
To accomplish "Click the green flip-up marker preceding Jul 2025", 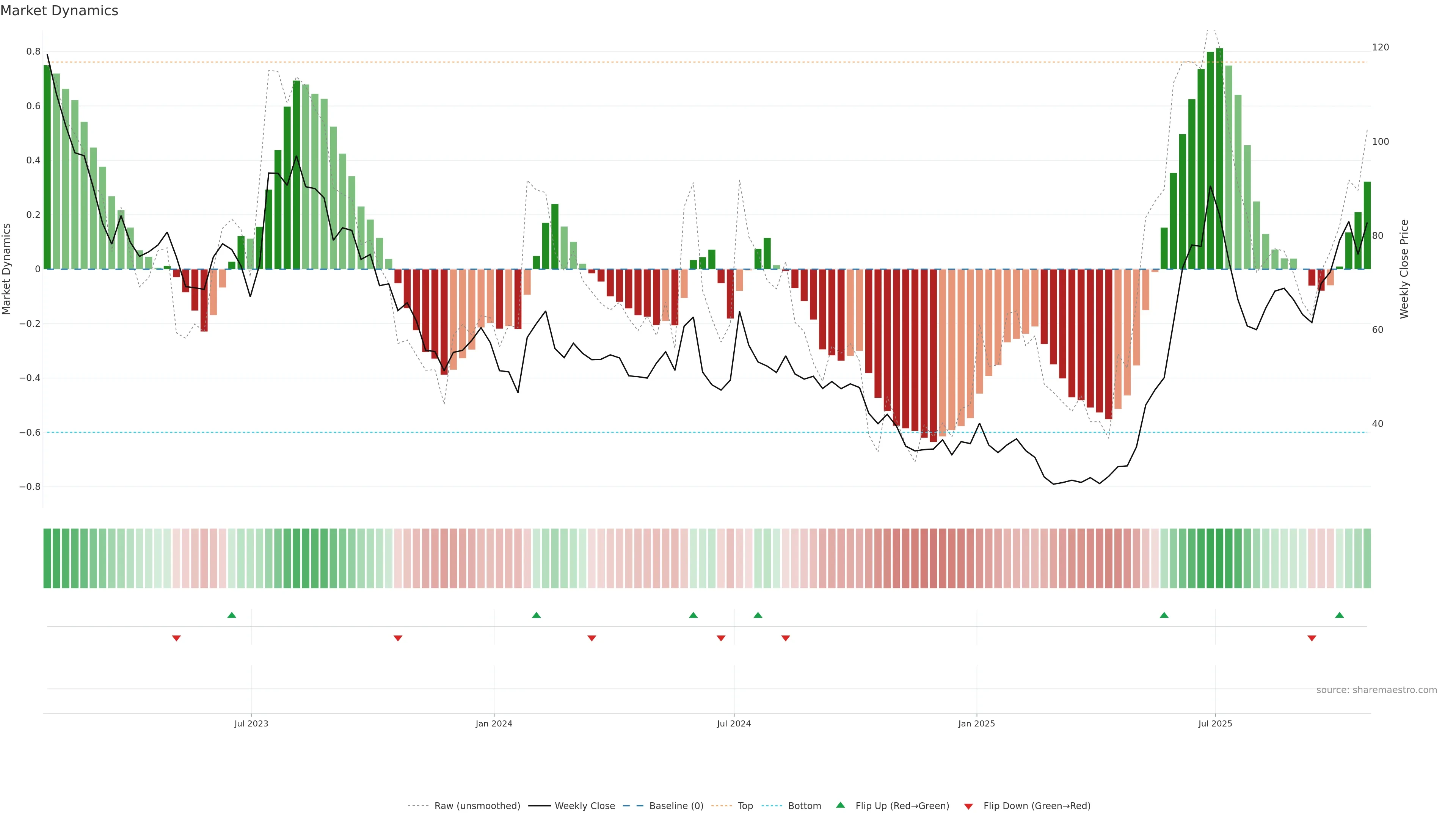I will coord(1164,615).
